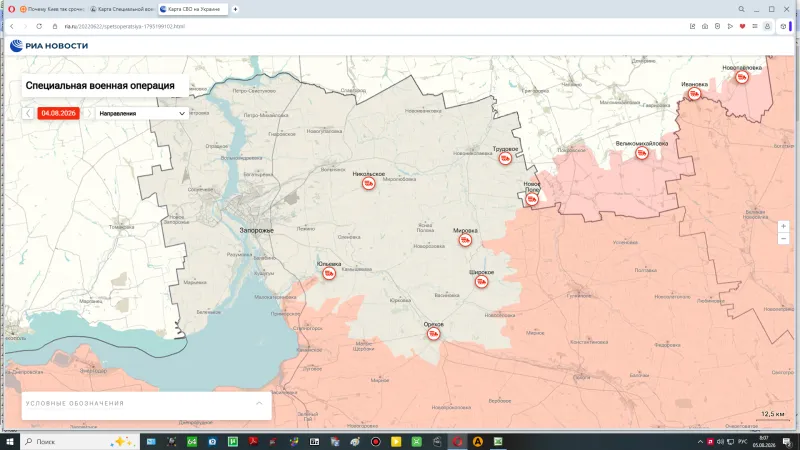Screen dimensions: 800x450
Task: Click the easy setup lines icon
Action: 755,26
